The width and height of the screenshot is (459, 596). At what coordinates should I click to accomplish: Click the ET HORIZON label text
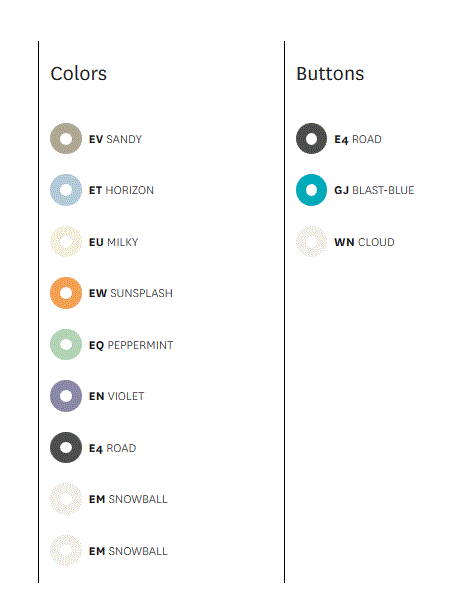click(x=121, y=190)
